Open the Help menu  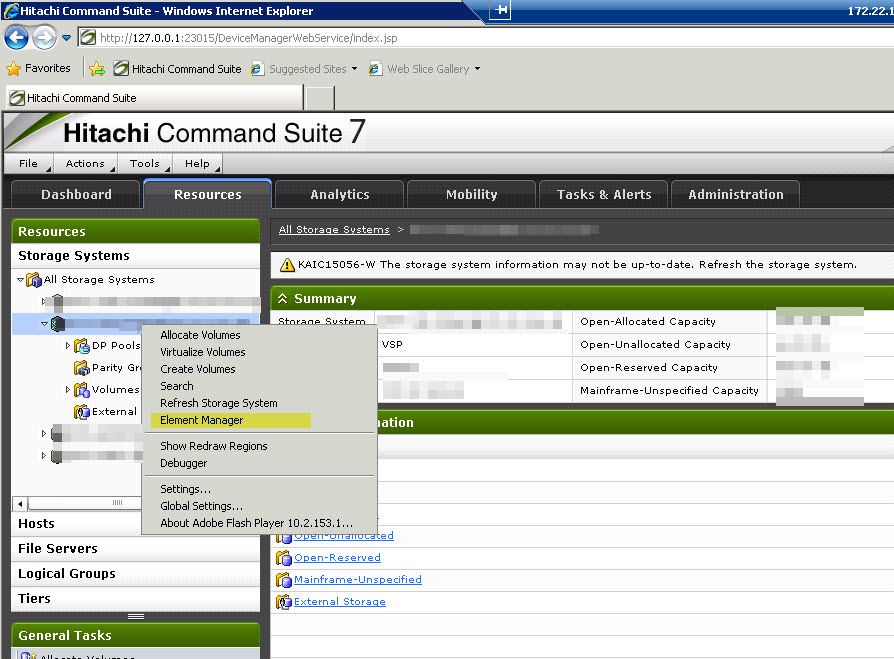point(197,164)
